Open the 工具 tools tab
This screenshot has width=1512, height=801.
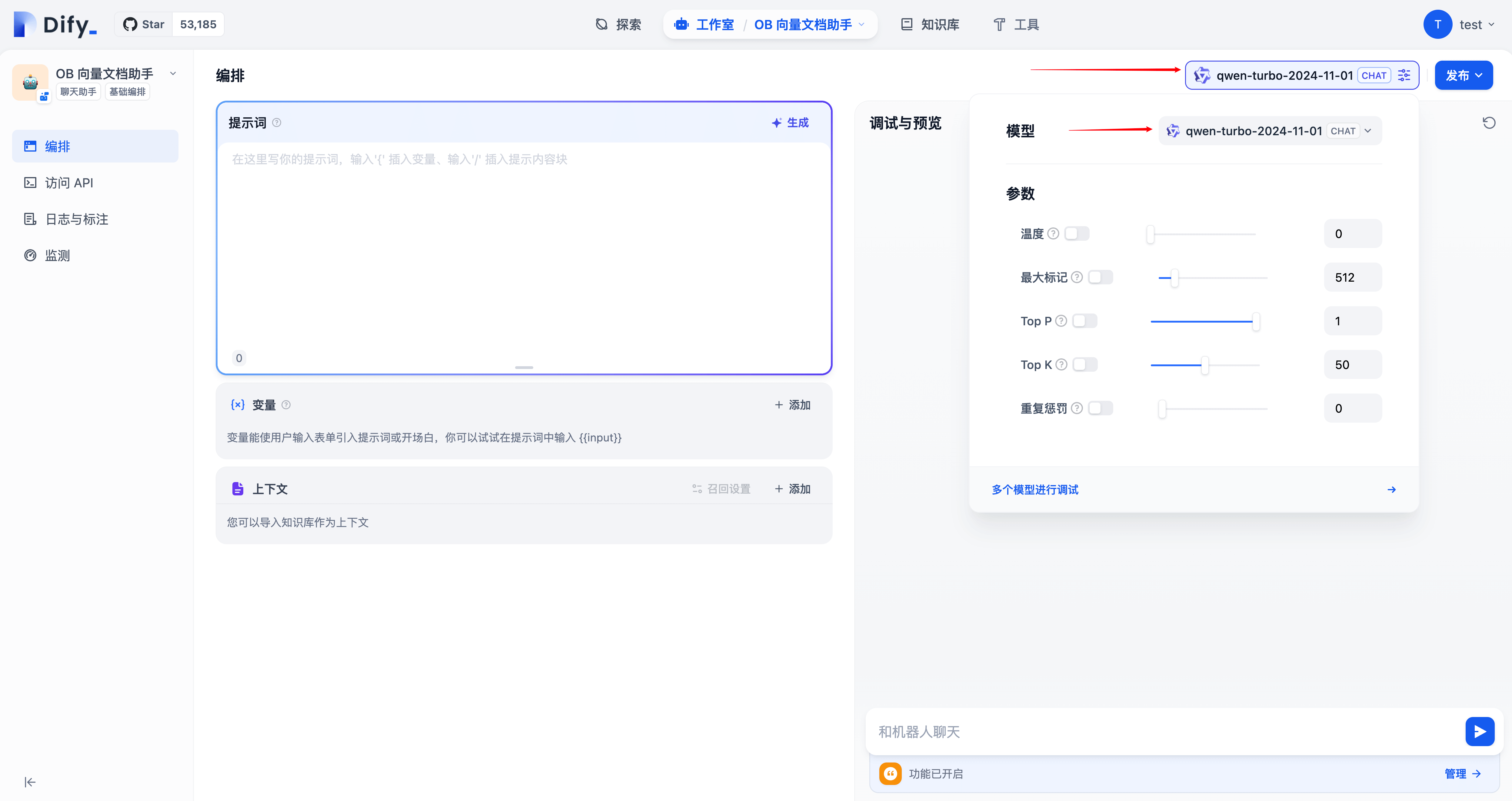click(1016, 25)
